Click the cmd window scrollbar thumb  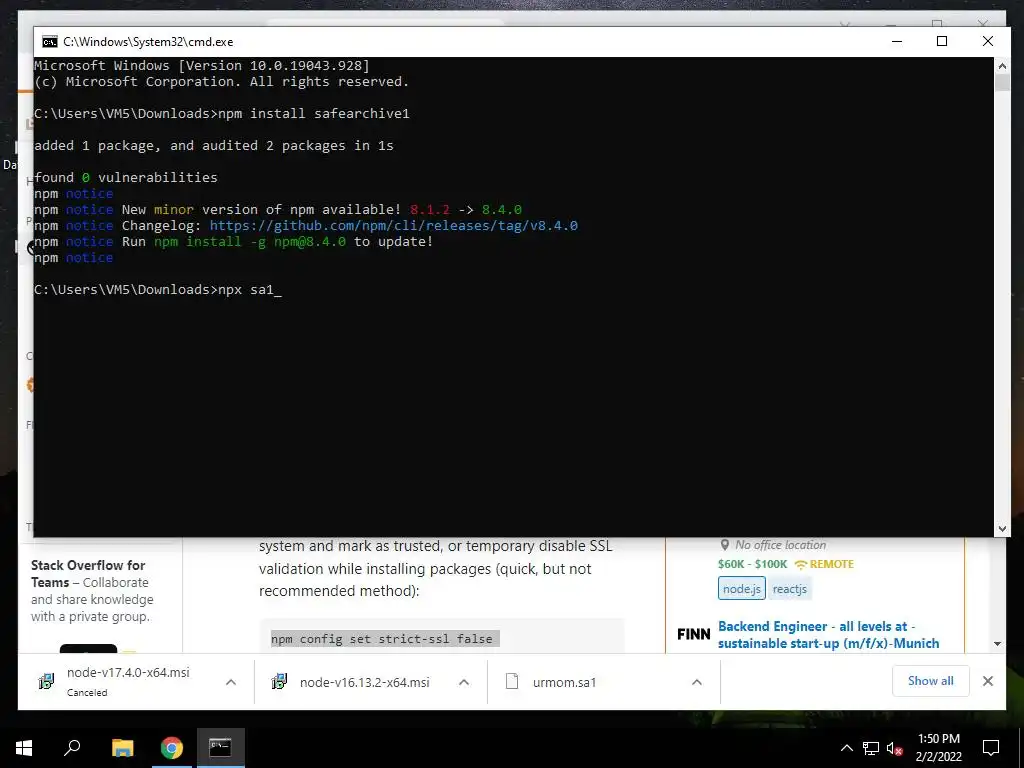tap(1002, 83)
